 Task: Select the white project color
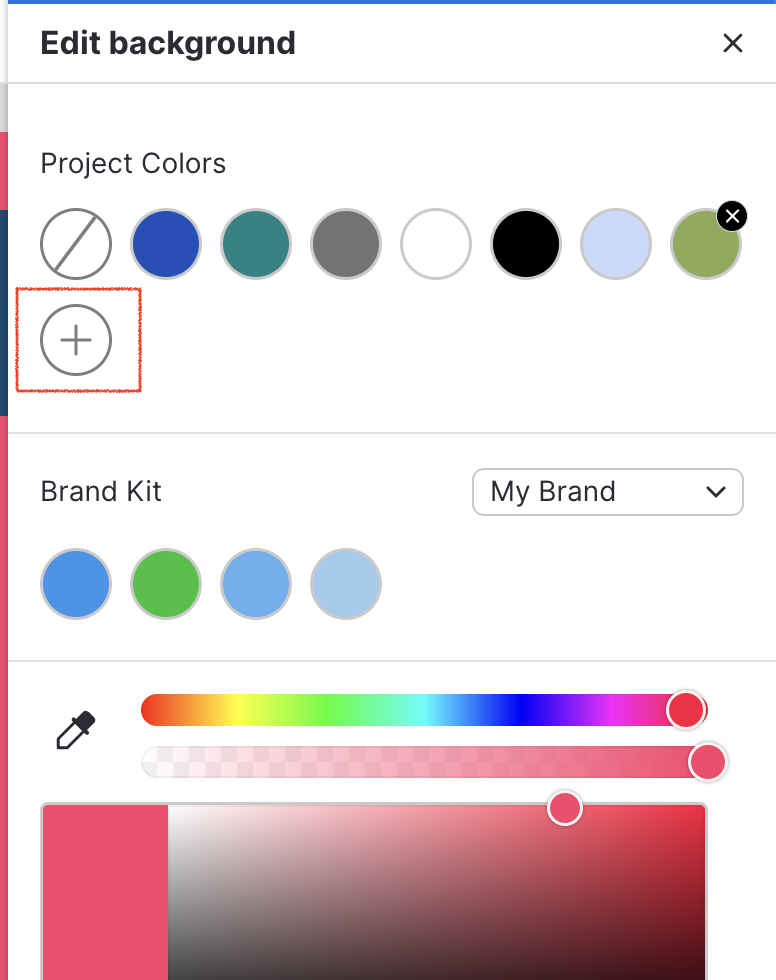pos(436,244)
